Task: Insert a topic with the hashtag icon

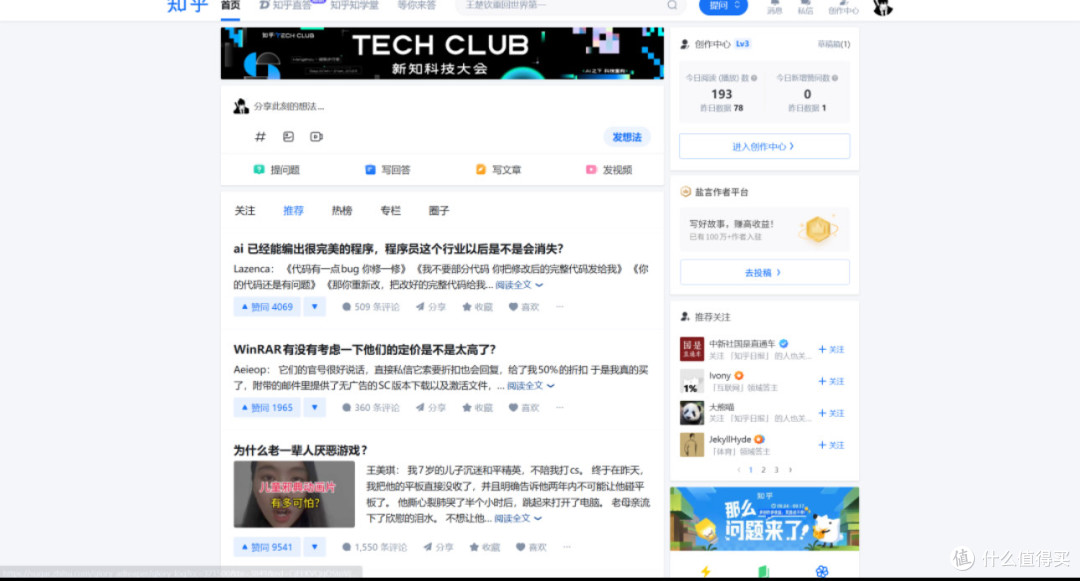Action: [260, 136]
